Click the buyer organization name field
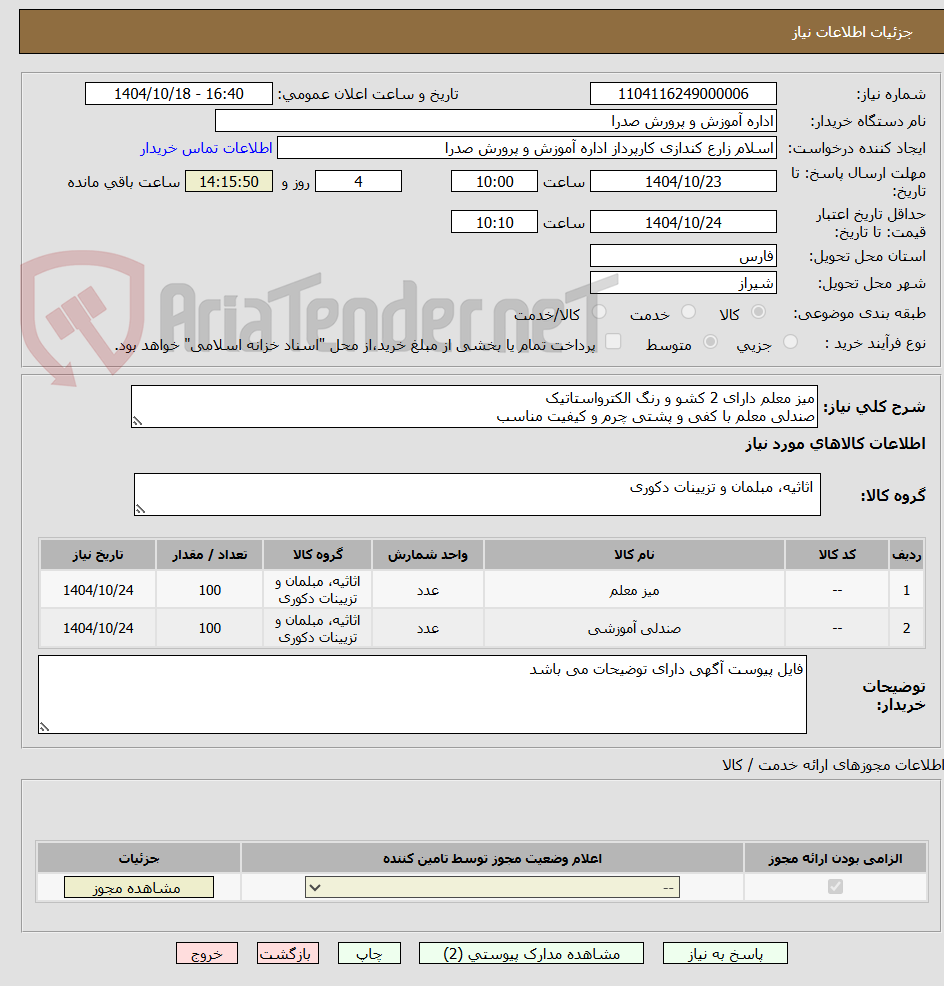Viewport: 944px width, 986px height. pos(496,121)
